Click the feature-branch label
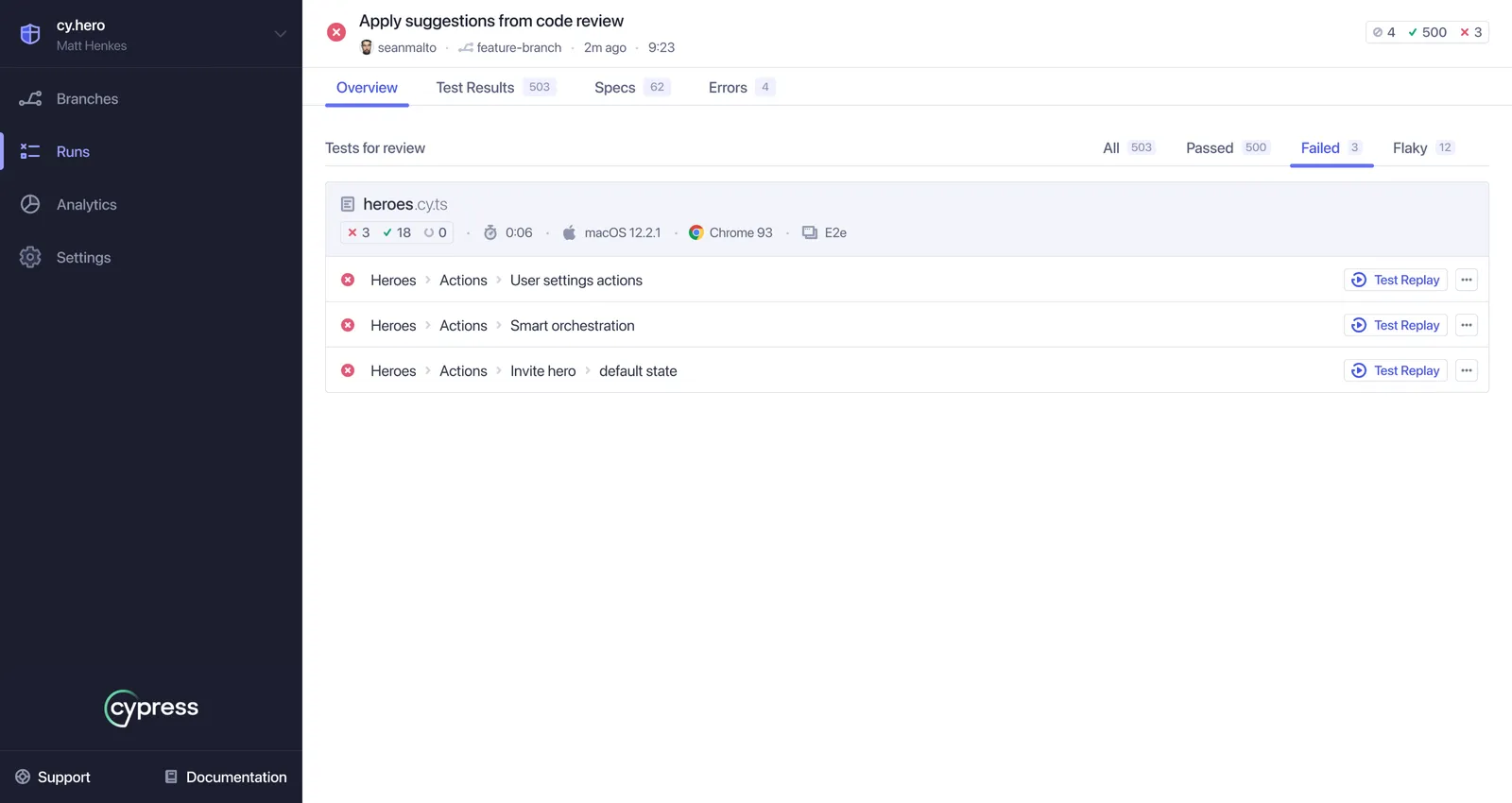Viewport: 1512px width, 803px height. pyautogui.click(x=518, y=48)
